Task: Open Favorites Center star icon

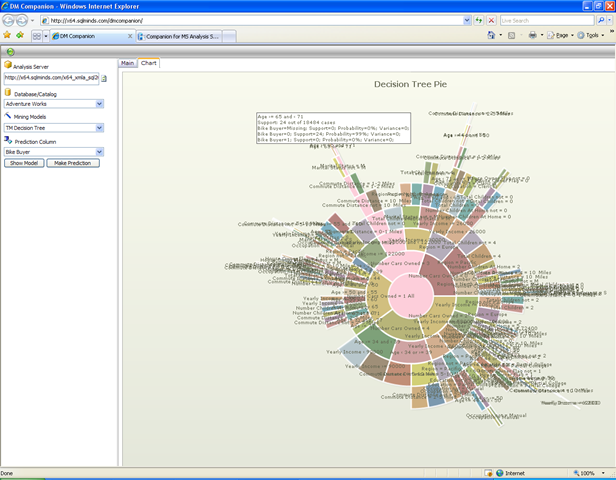Action: (x=7, y=35)
